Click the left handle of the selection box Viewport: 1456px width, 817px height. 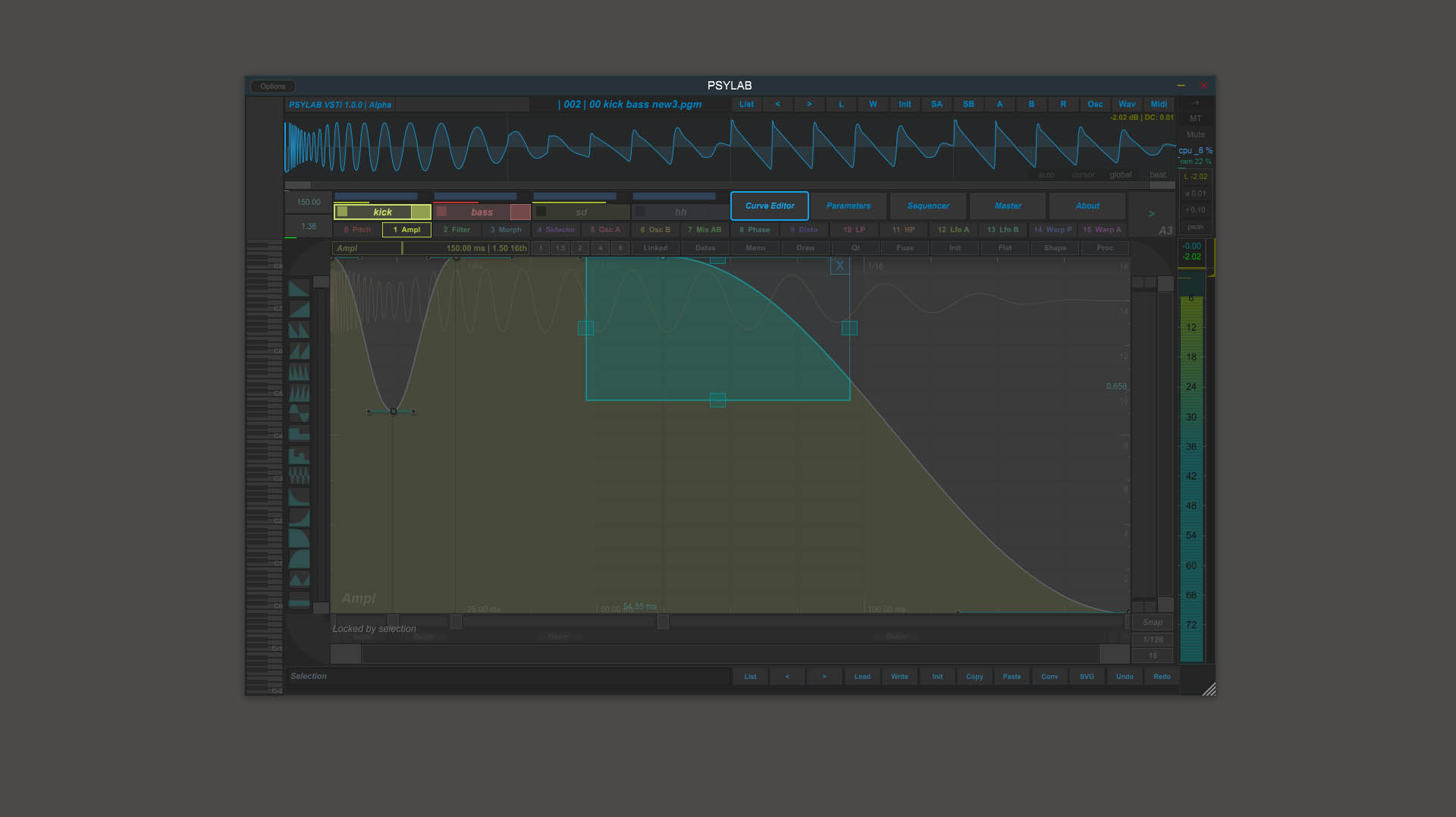(x=585, y=328)
